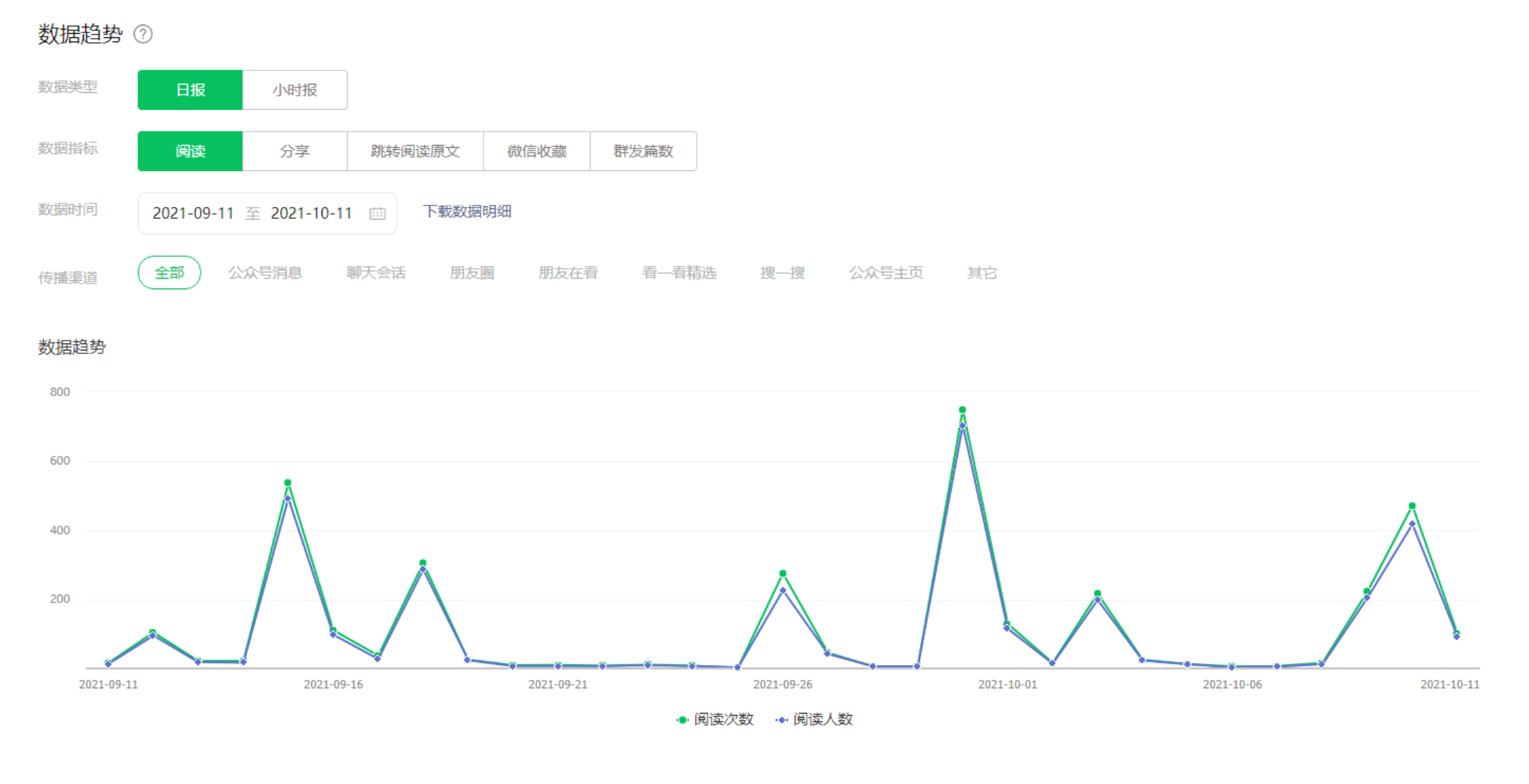Viewport: 1529px width, 784px height.
Task: Open the end date 2021-10-11 field
Action: [x=311, y=213]
